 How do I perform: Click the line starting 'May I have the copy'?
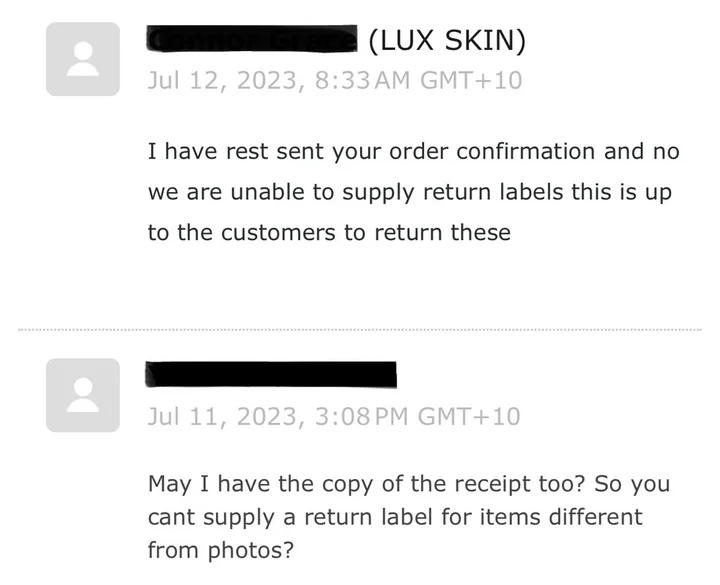click(x=409, y=484)
